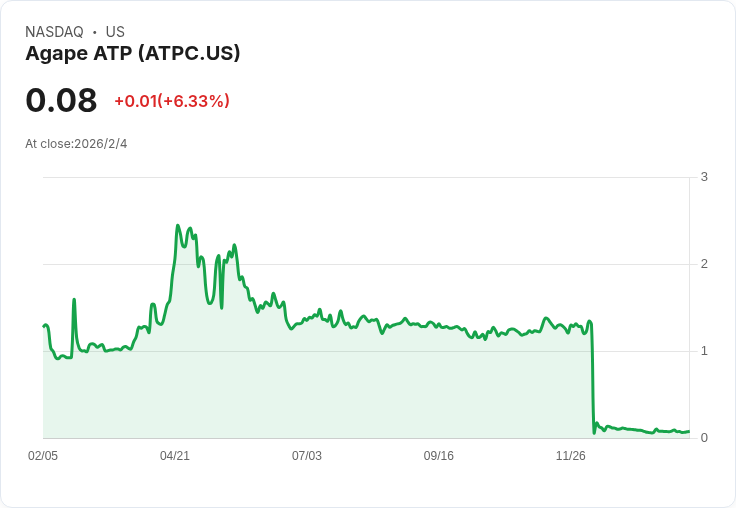Click the Agape ATP (ATPC.US) title
Image resolution: width=736 pixels, height=508 pixels.
coord(132,54)
